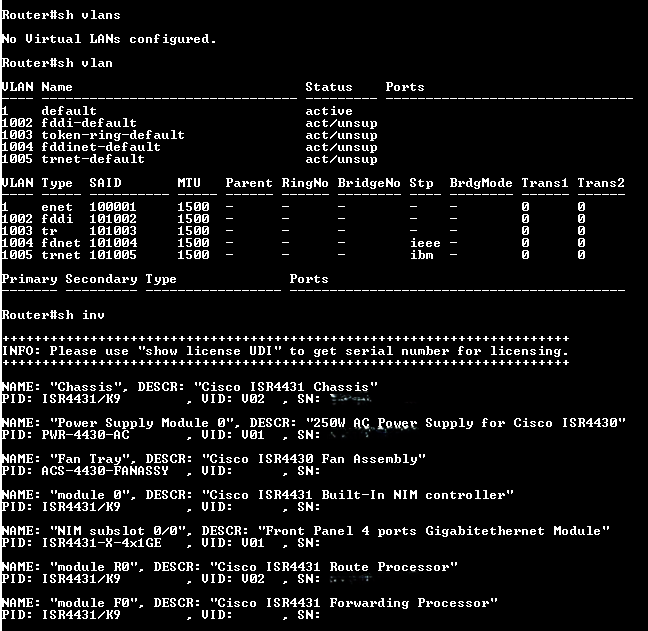Click 'NIM subslot 0/0' name
Viewport: 648px width, 631px height.
[121, 531]
